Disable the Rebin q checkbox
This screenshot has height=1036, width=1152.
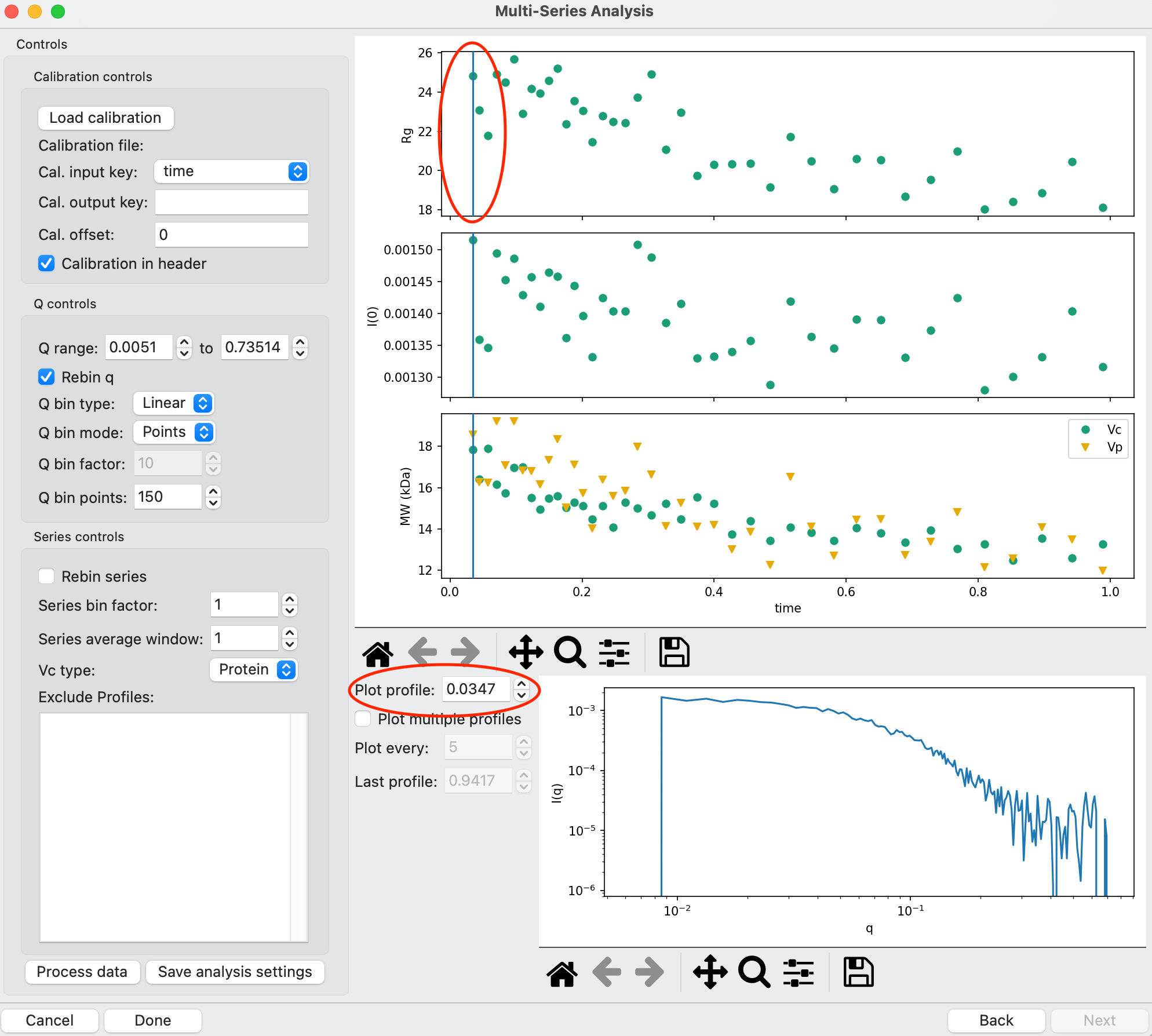(x=46, y=377)
